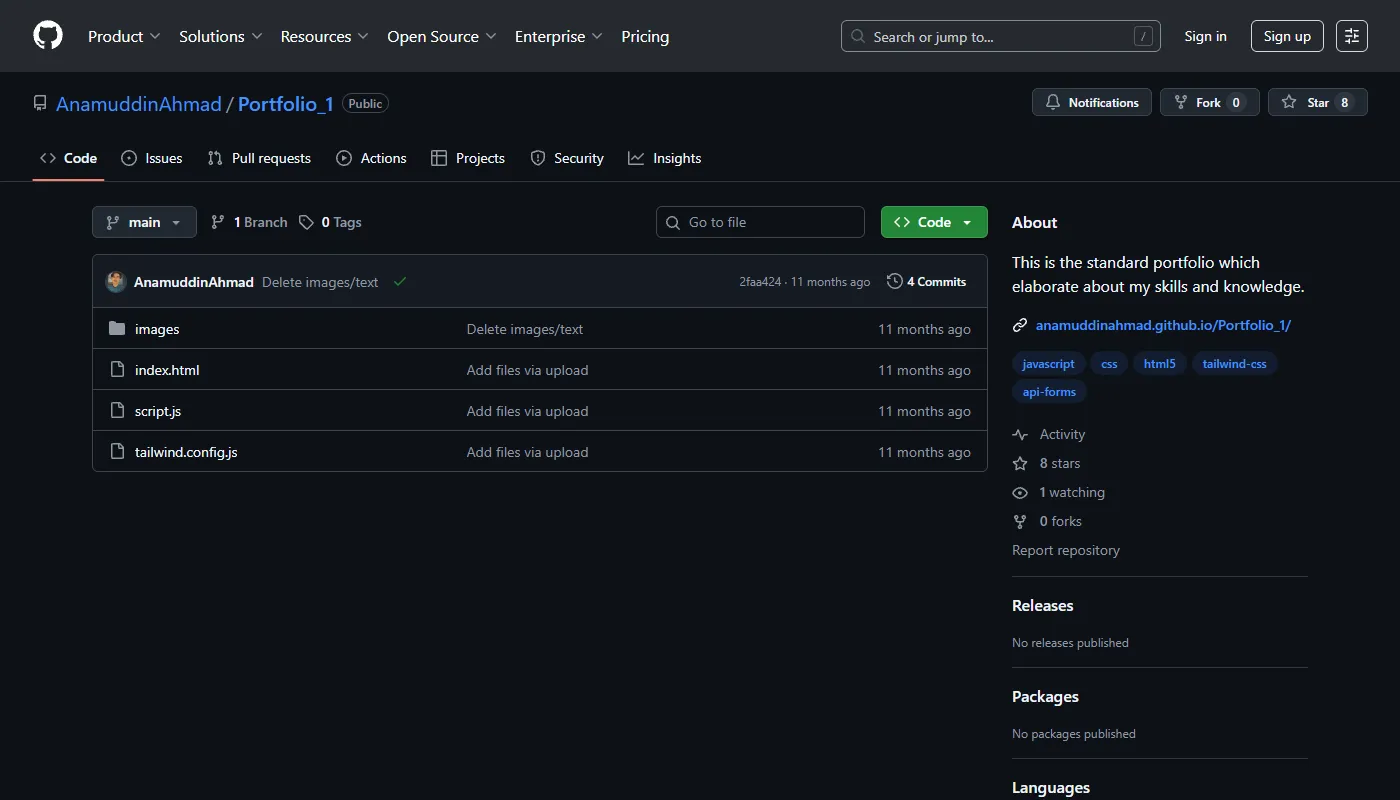Click the fork icon beside 0 forks
Viewport: 1400px width, 800px height.
pos(1020,521)
